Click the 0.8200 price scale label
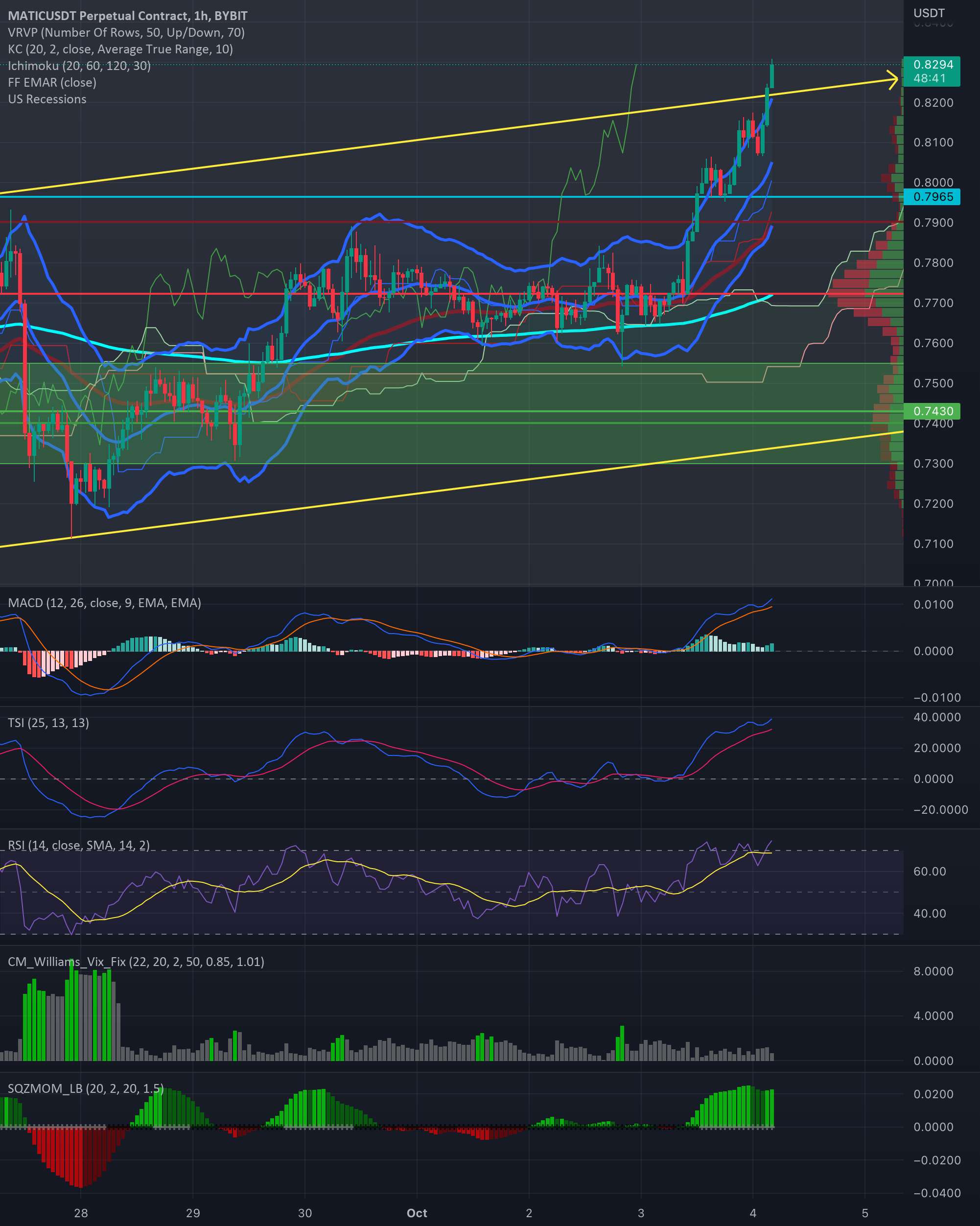The width and height of the screenshot is (980, 1226). tap(933, 103)
